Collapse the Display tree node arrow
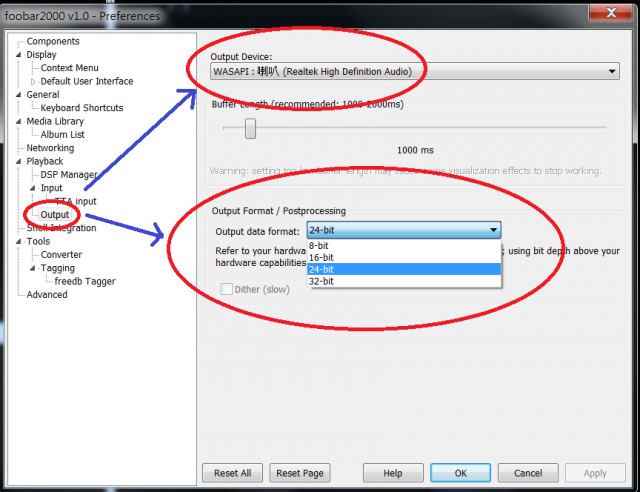Viewport: 640px width, 492px height. point(18,55)
